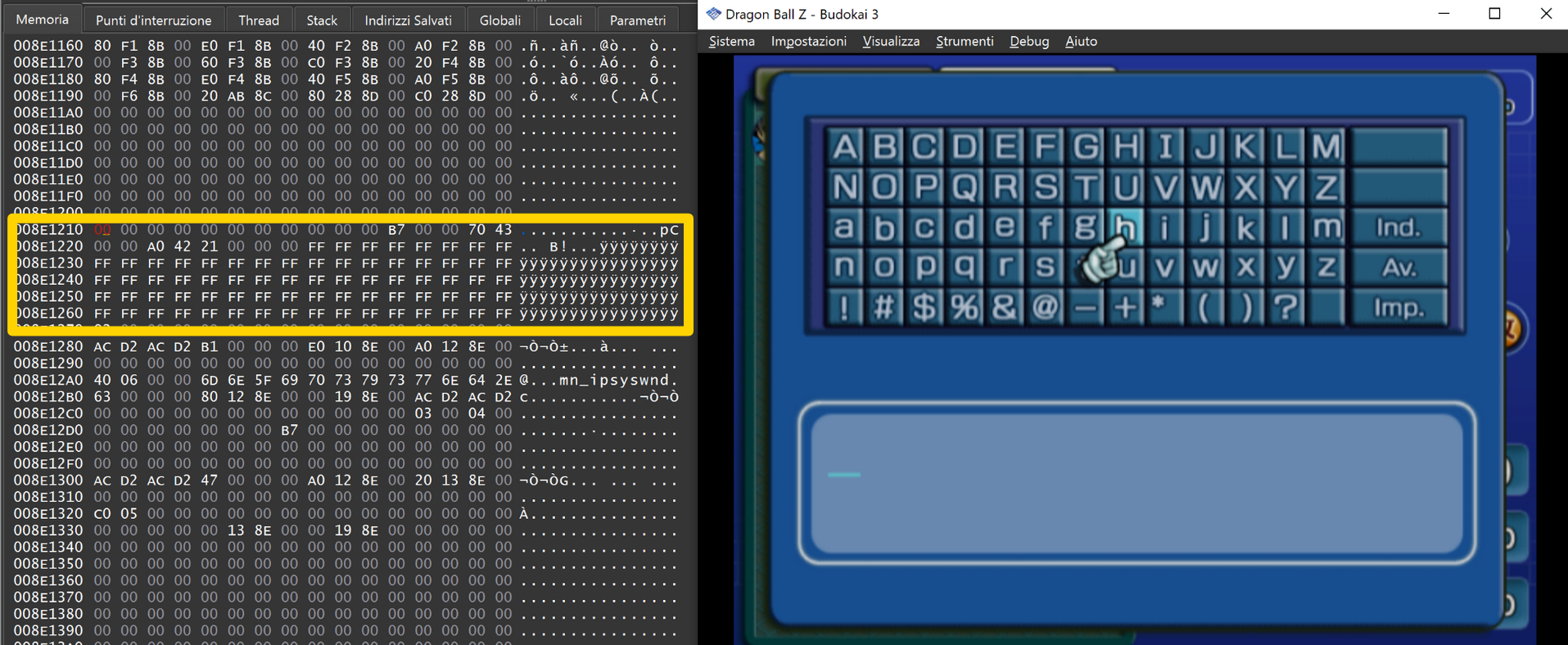
Task: Select the lowercase n key
Action: tap(844, 267)
